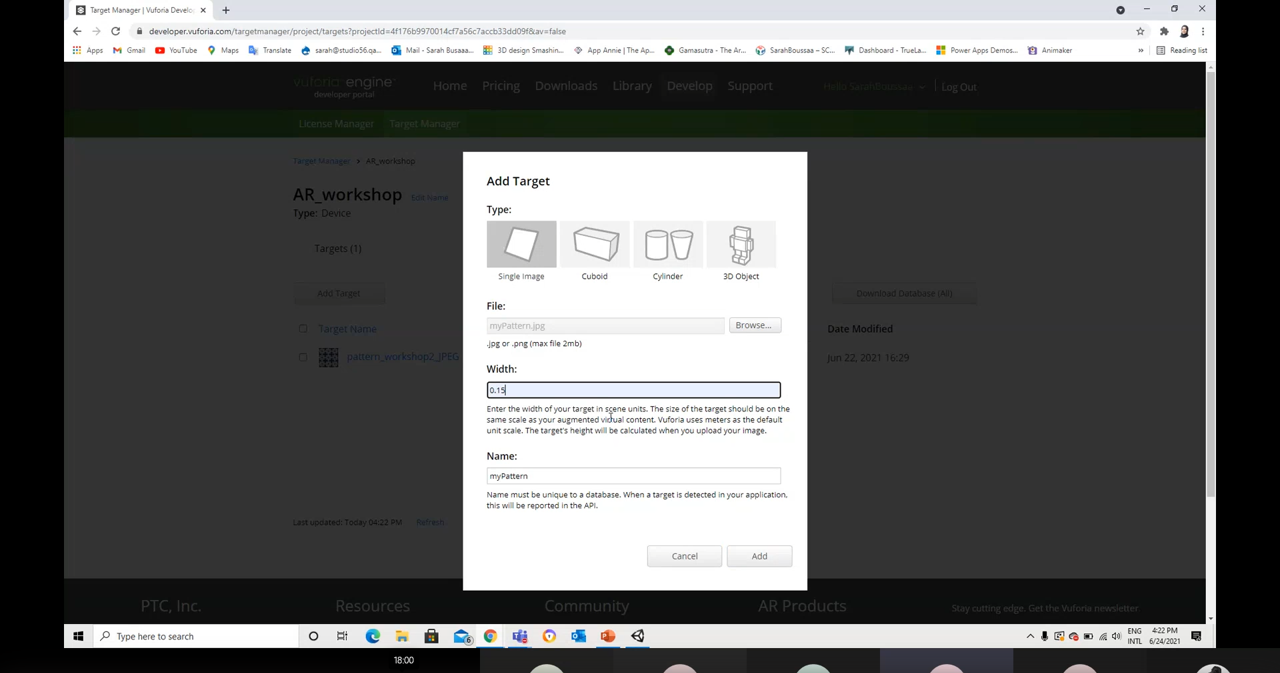Open the Mail app on the taskbar
This screenshot has width=1280, height=673.
click(461, 636)
